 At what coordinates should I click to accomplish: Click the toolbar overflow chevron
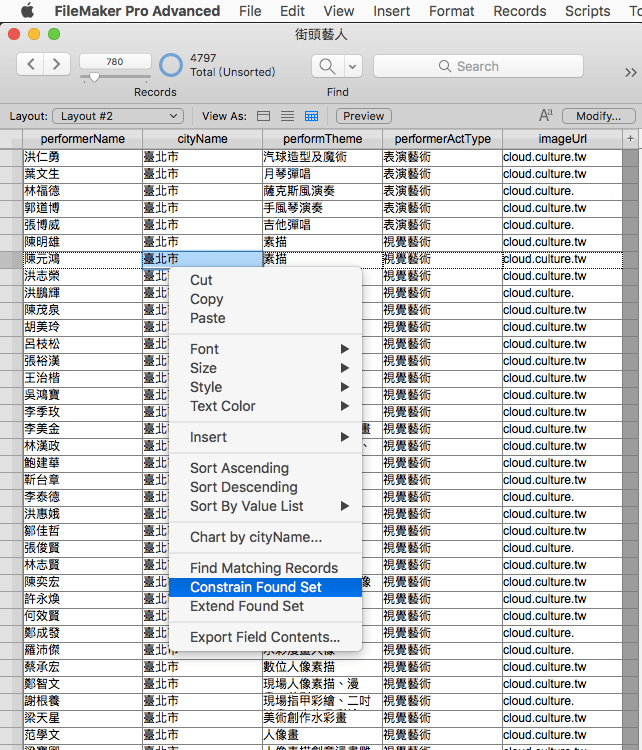pyautogui.click(x=630, y=72)
